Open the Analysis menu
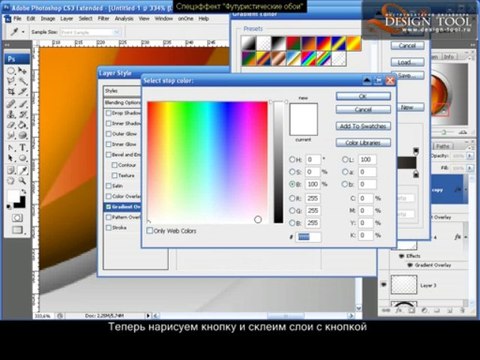 pos(124,19)
